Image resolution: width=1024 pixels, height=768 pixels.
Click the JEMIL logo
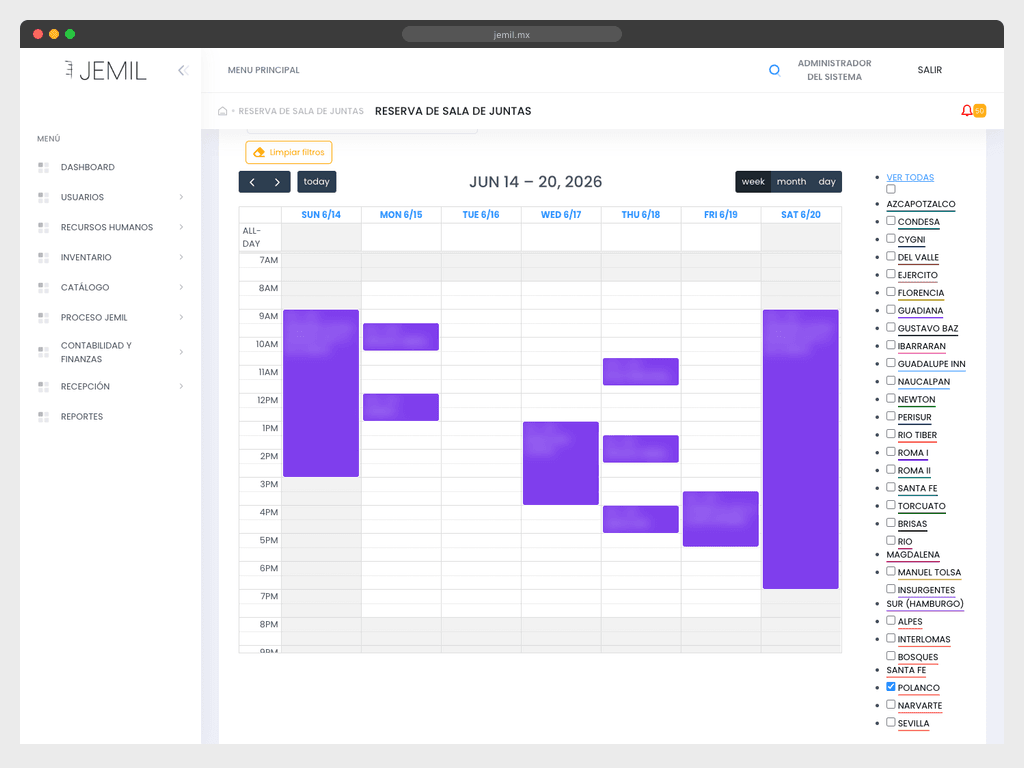point(106,71)
